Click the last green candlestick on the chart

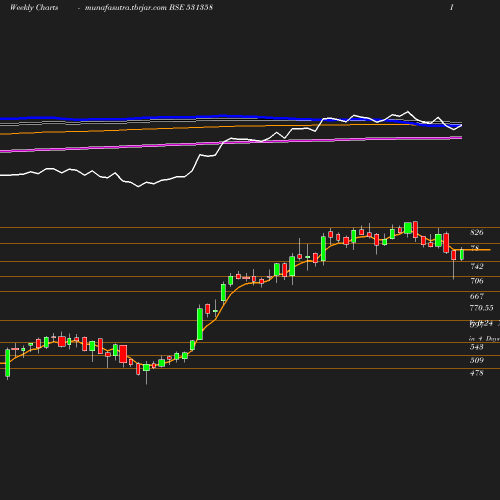click(x=462, y=254)
